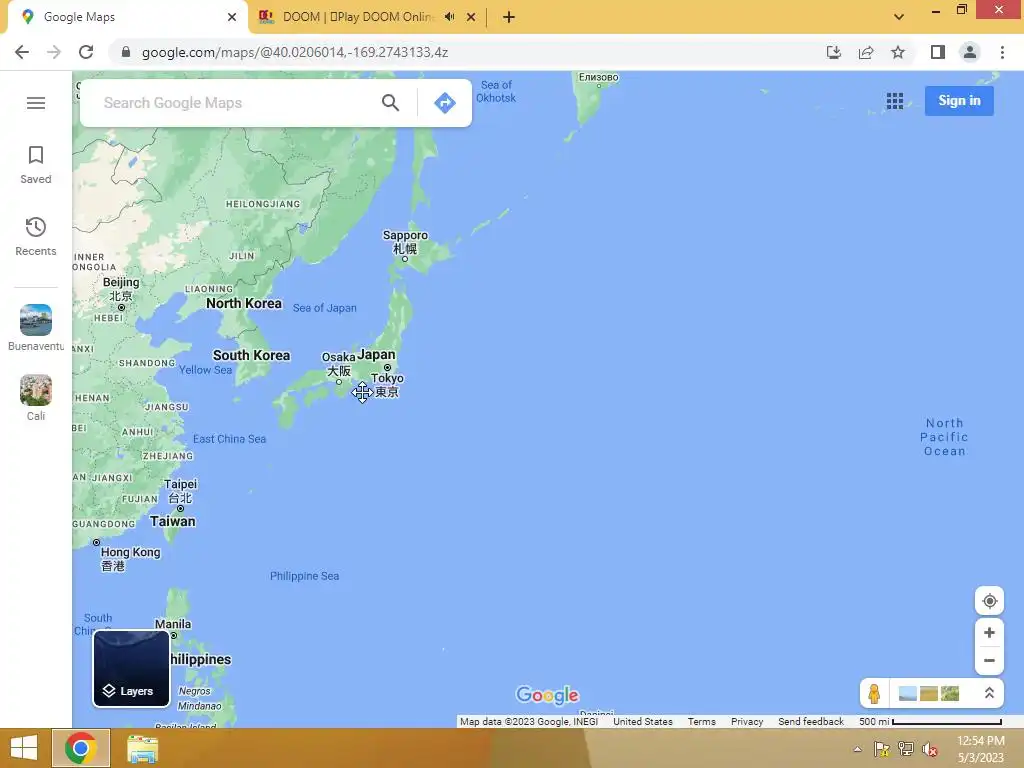Screen dimensions: 1024x768
Task: Open Chrome from the taskbar
Action: [81, 748]
